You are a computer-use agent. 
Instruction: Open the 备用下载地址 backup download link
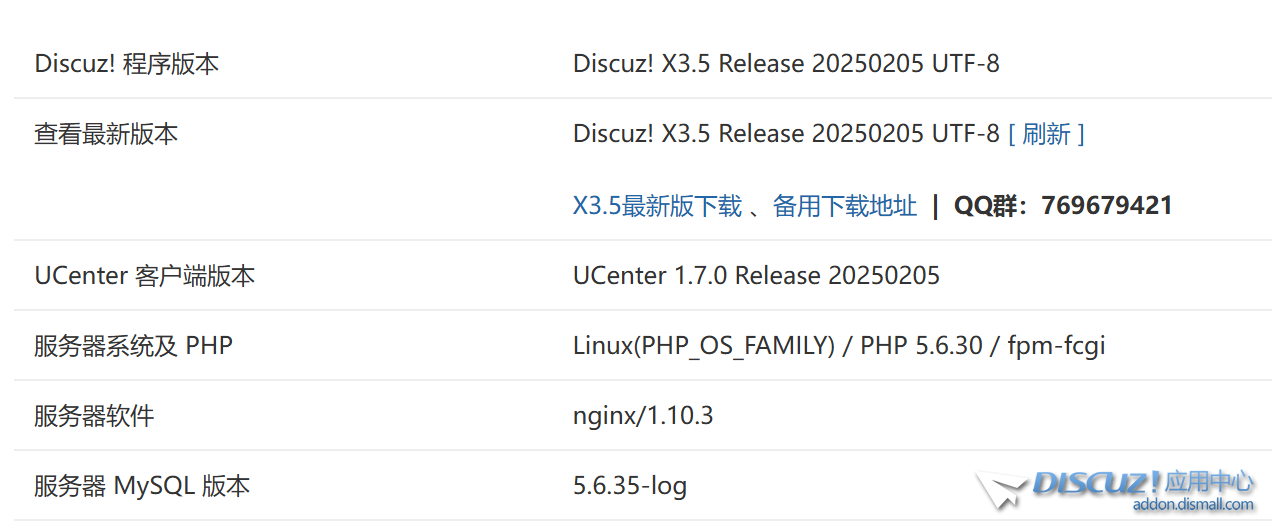[845, 206]
